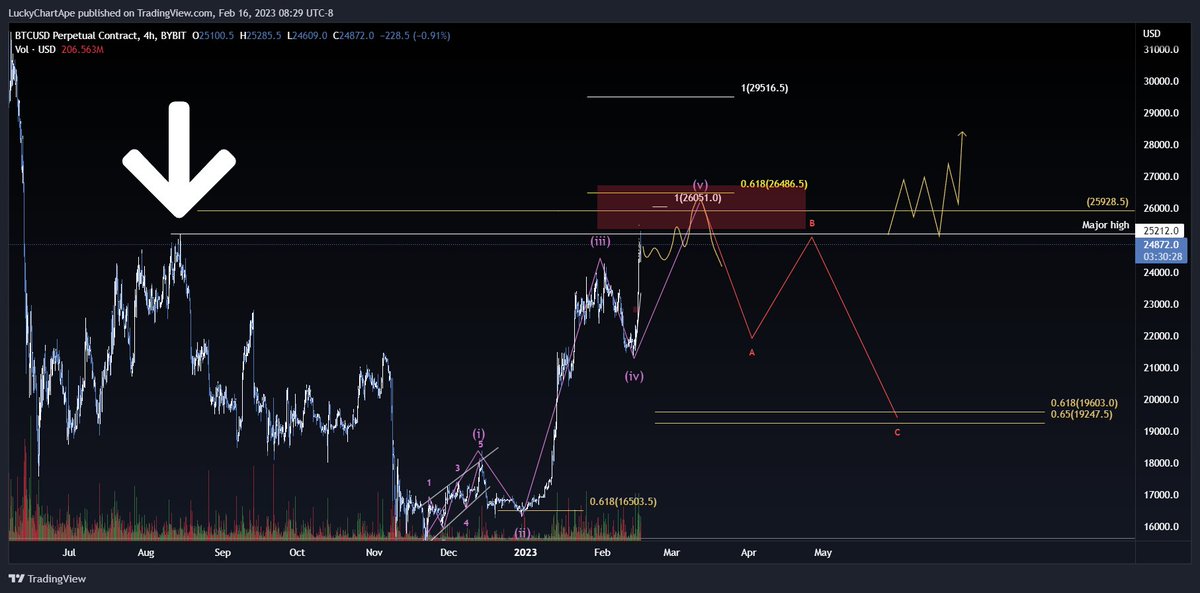Screen dimensions: 1200x593
Task: Click the 28000.0 price axis tick
Action: [x=1161, y=145]
